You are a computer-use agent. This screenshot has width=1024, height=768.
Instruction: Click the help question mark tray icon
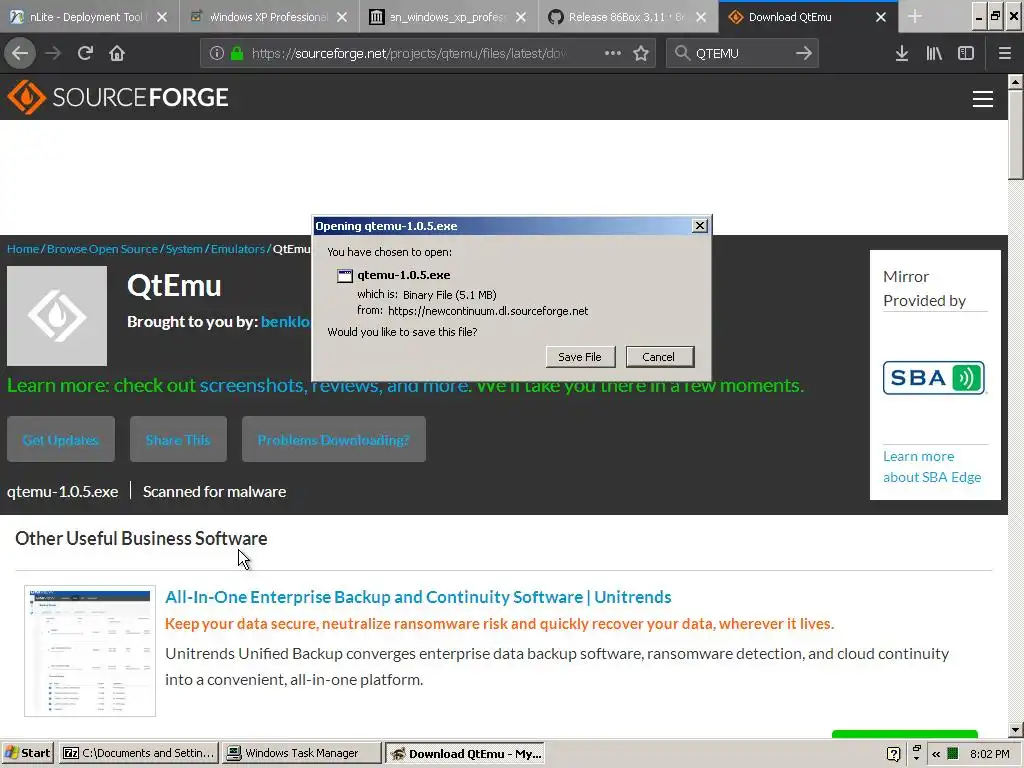point(893,754)
